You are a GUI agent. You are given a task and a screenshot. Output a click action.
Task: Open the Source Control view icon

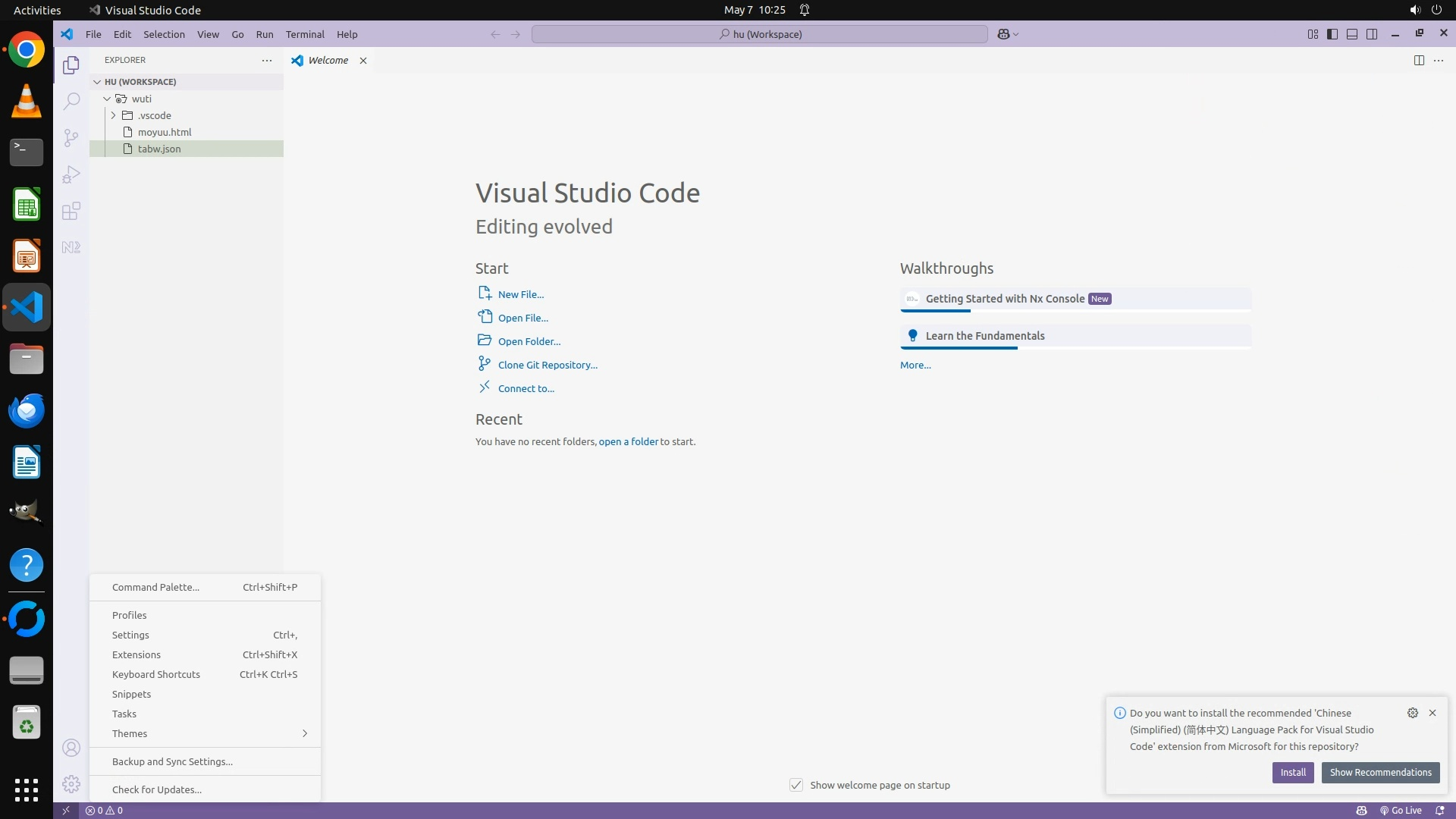click(x=71, y=138)
